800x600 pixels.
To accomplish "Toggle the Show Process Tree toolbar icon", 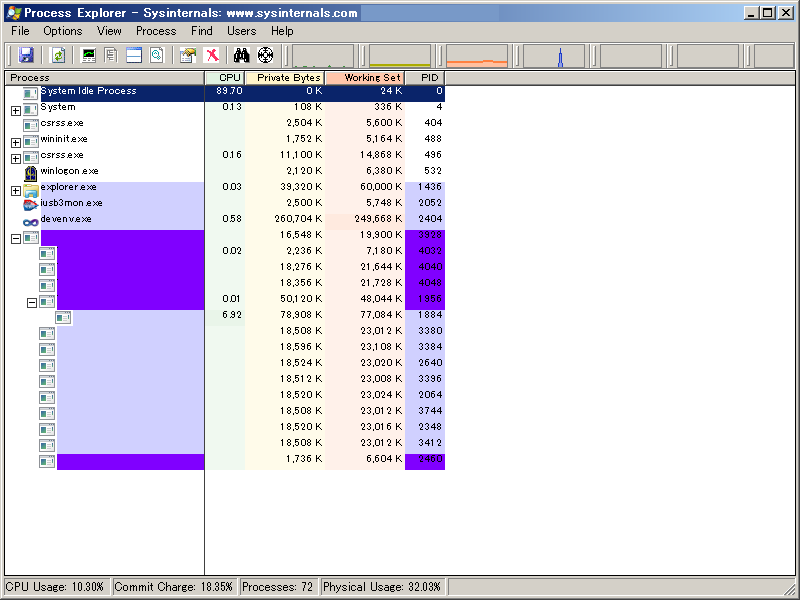I will pos(111,55).
